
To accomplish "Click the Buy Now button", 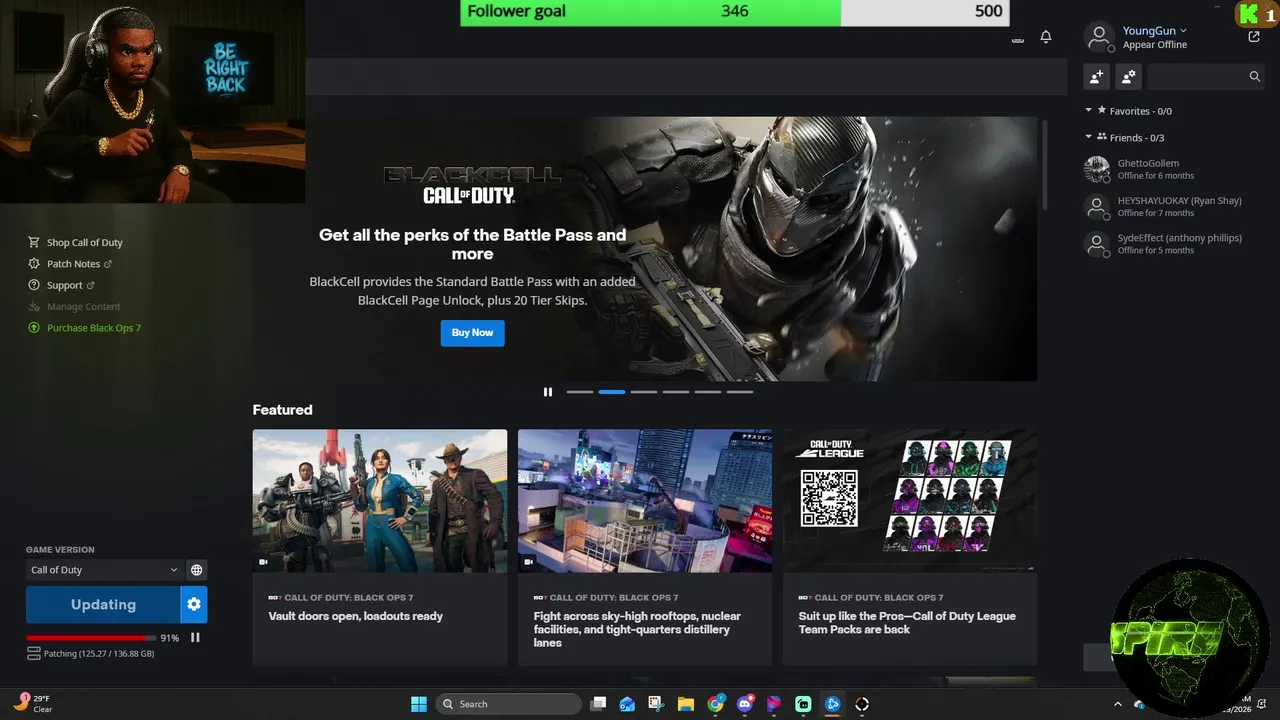I will click(x=472, y=333).
